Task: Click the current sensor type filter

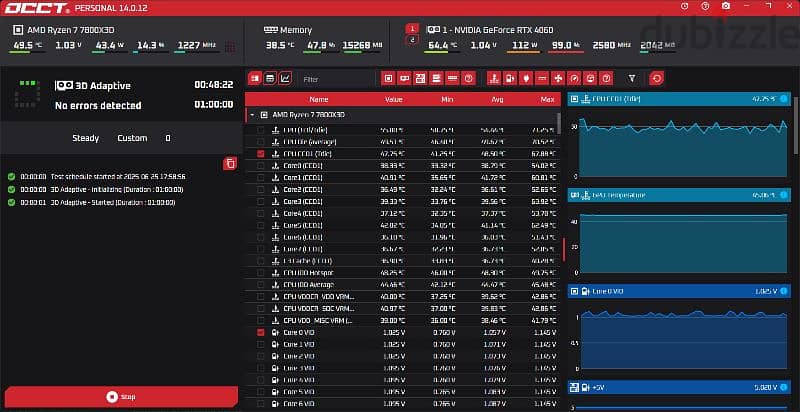Action: click(x=542, y=79)
